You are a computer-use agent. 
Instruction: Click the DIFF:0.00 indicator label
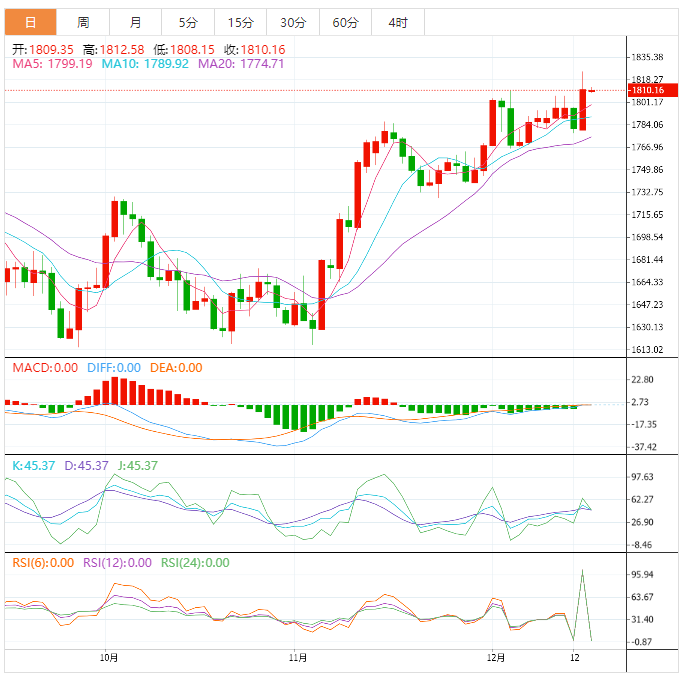pyautogui.click(x=114, y=368)
